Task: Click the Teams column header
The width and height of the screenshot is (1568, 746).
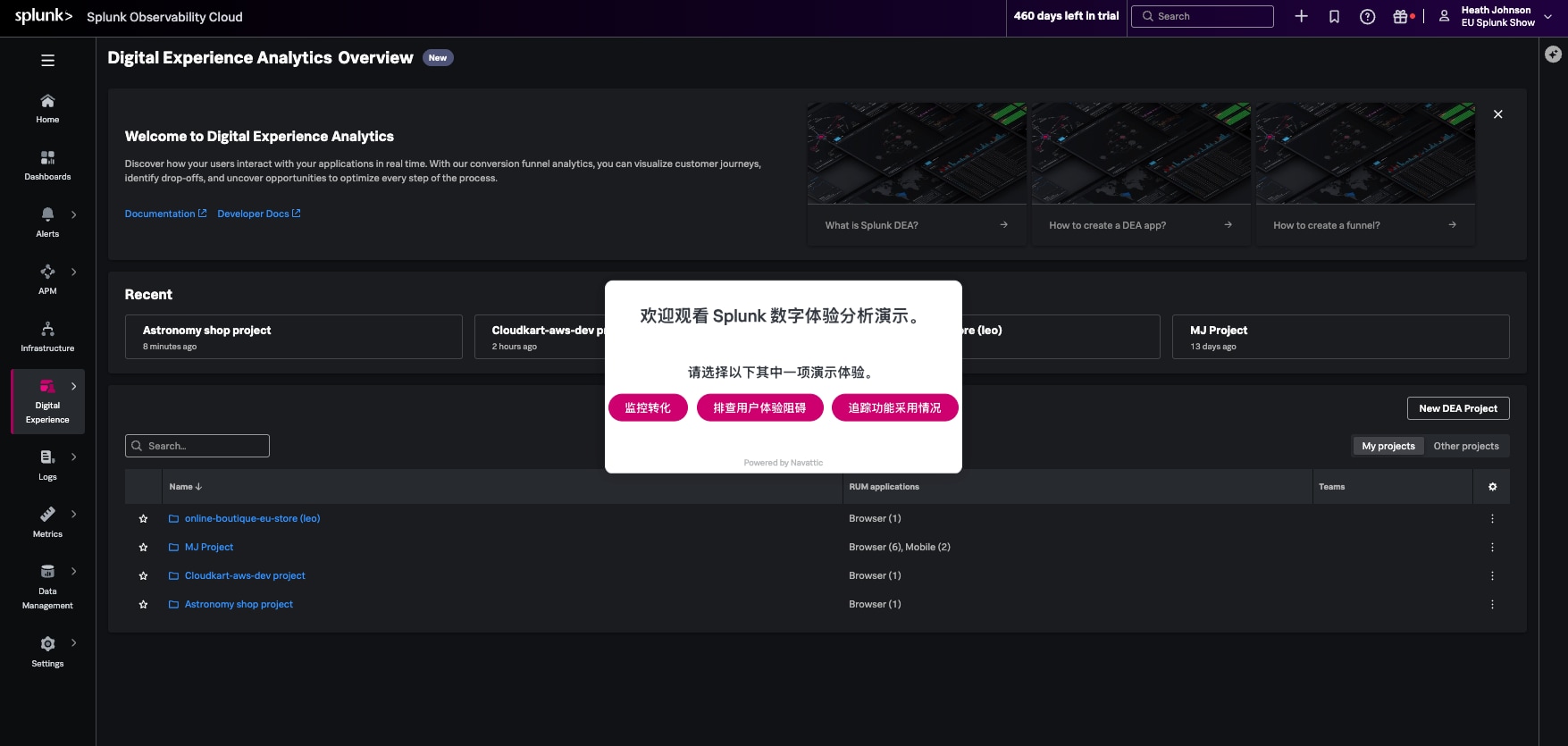Action: pos(1331,487)
